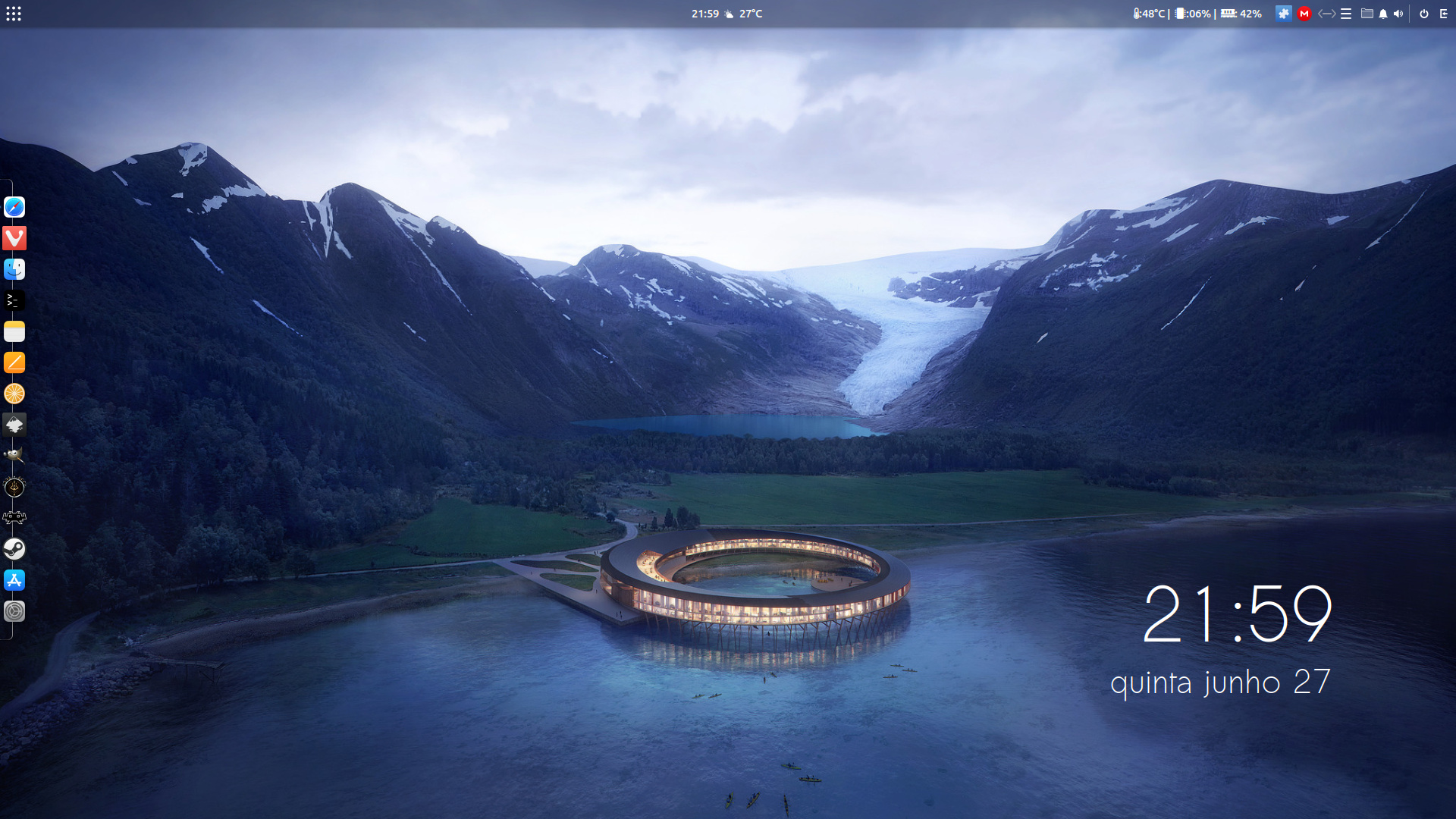Open Steam from the dock
This screenshot has width=1456, height=819.
pyautogui.click(x=14, y=549)
